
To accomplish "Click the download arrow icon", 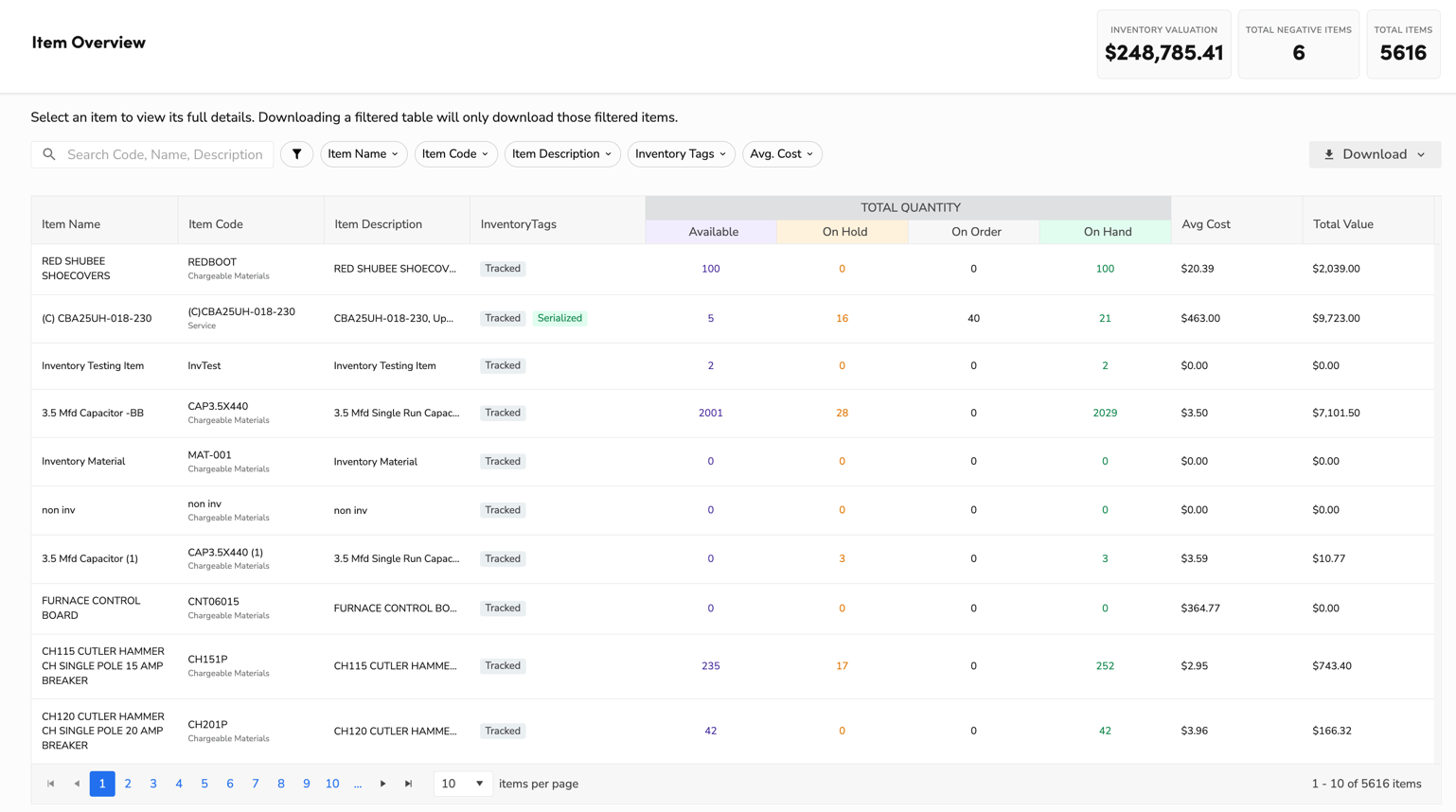I will (x=1329, y=154).
